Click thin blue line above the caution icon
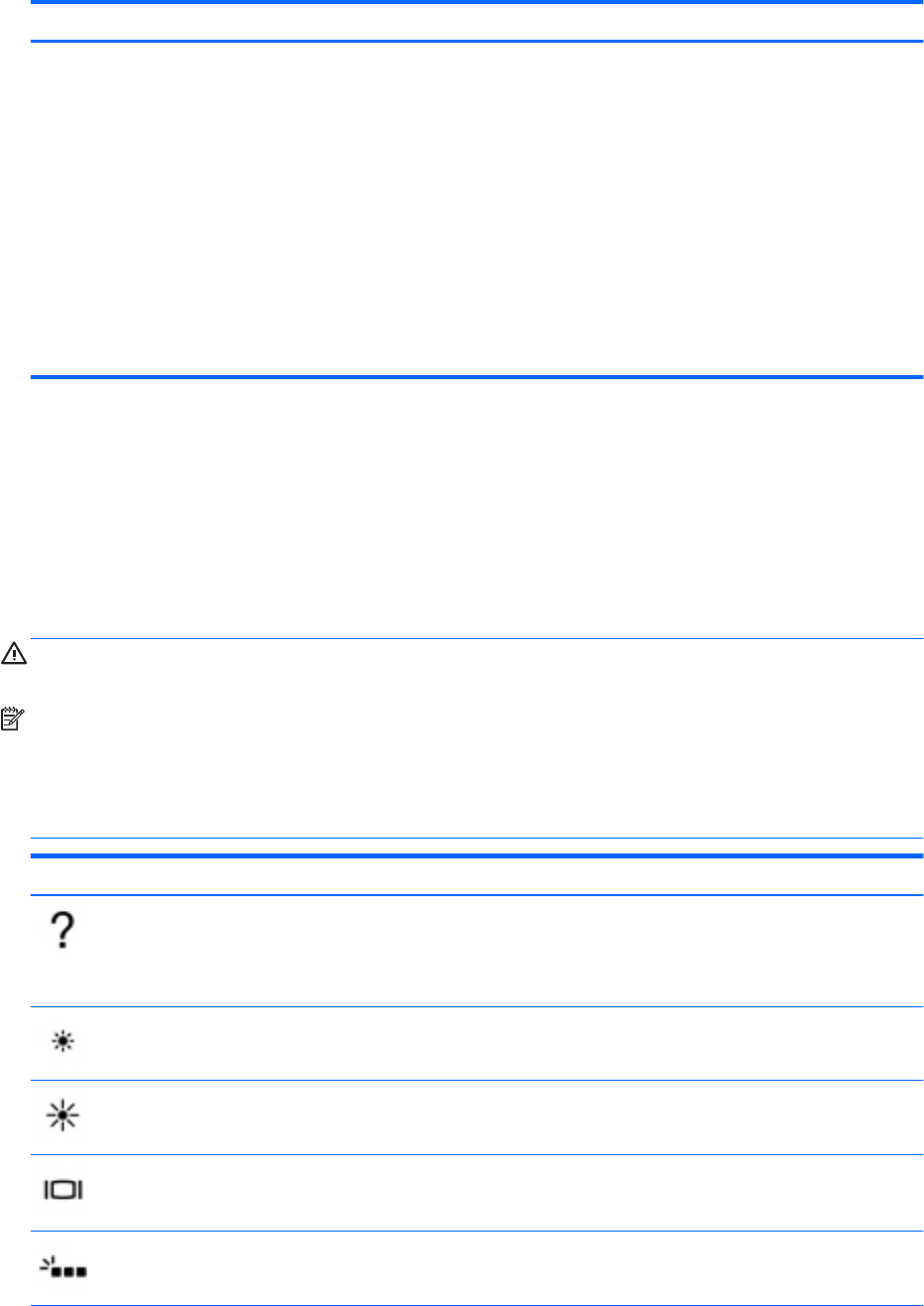This screenshot has height=1306, width=924. click(x=476, y=638)
